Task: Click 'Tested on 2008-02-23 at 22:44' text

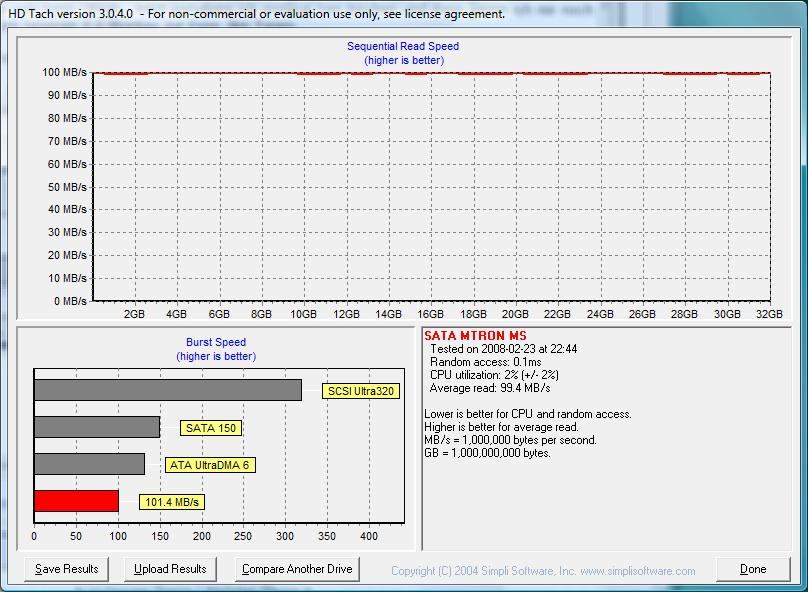Action: tap(503, 349)
